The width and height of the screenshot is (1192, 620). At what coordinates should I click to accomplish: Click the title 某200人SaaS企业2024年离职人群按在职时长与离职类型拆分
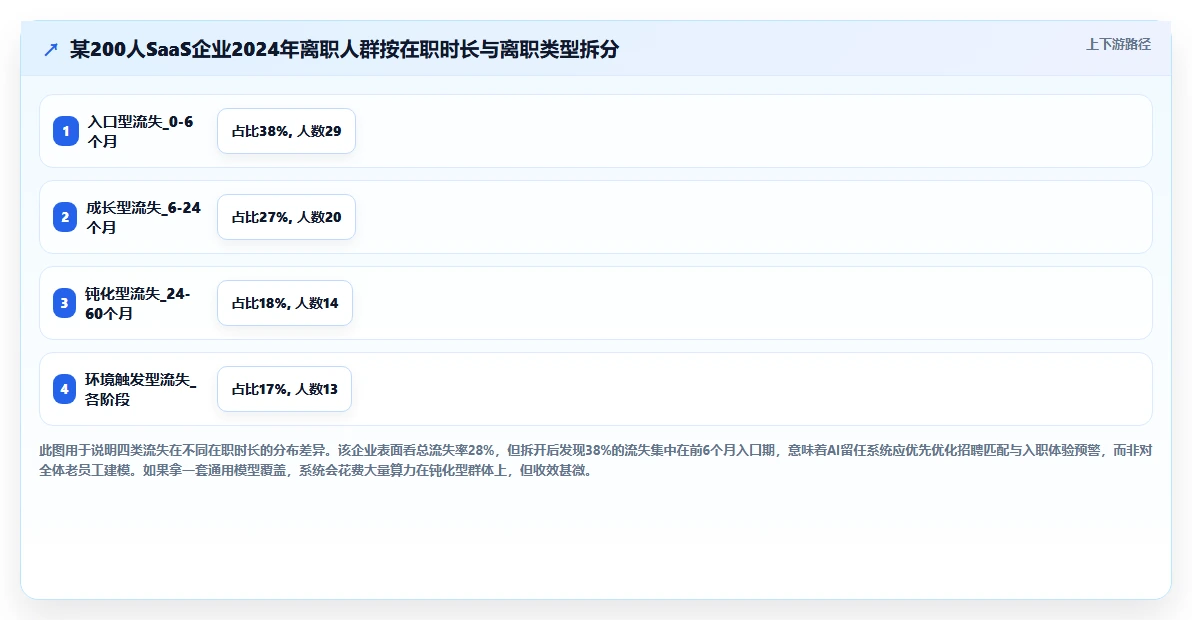[344, 49]
